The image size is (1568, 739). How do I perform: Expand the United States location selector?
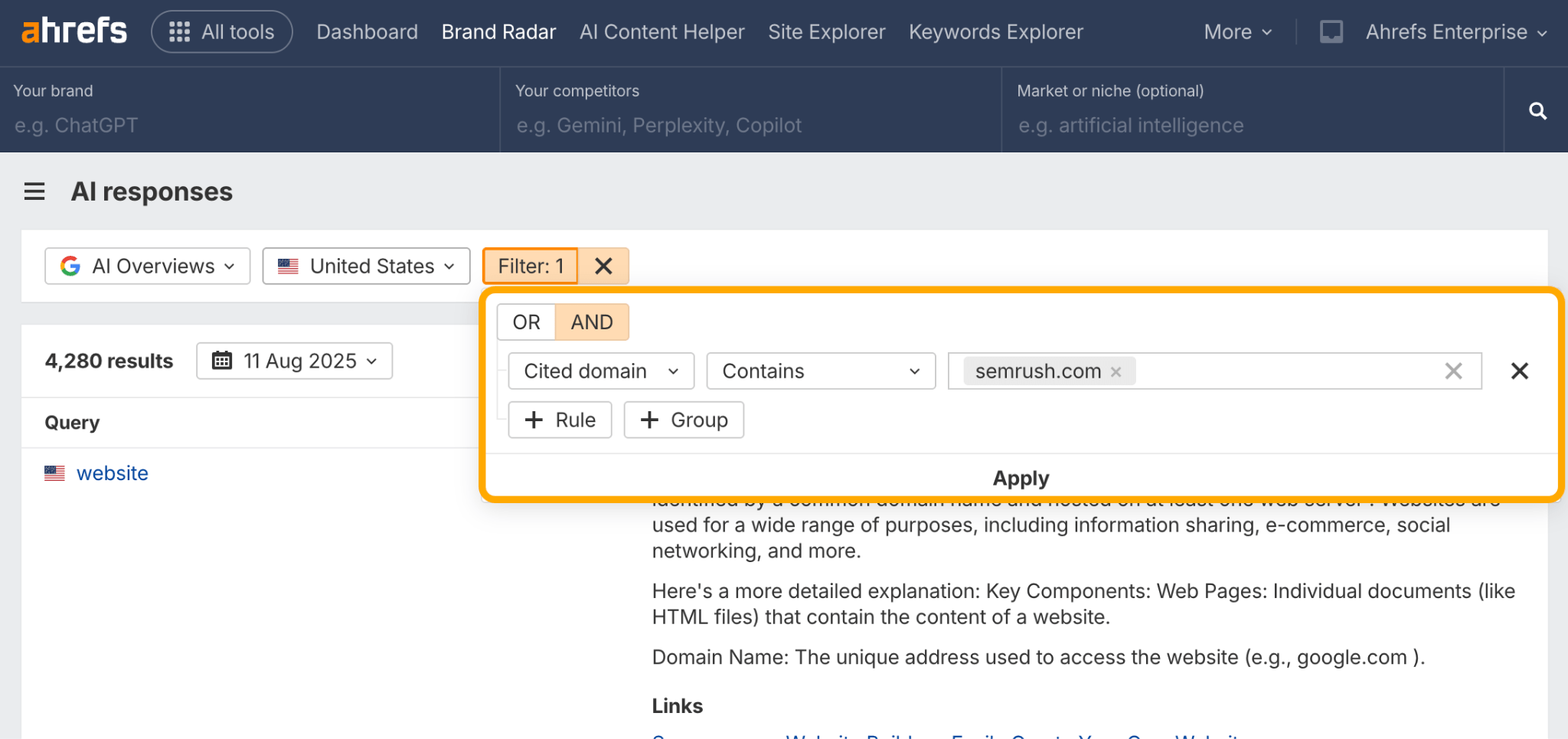point(366,266)
